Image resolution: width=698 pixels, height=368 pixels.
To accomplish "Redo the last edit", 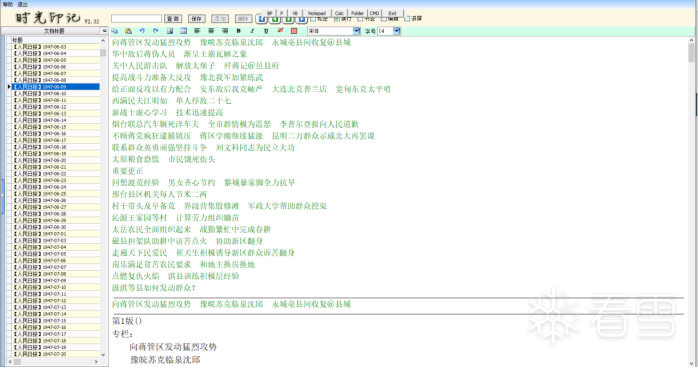I will click(155, 31).
